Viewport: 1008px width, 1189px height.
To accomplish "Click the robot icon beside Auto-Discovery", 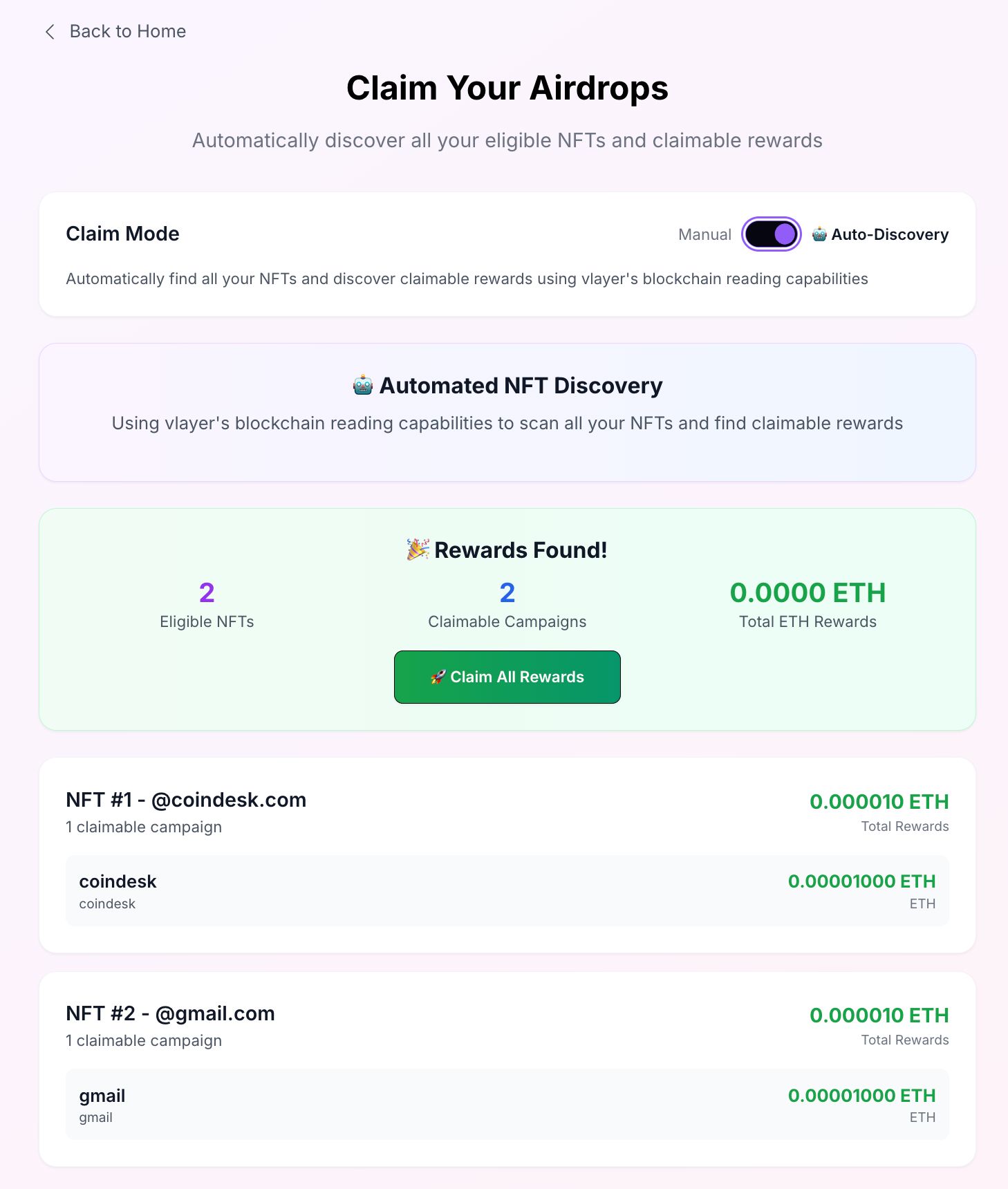I will point(819,234).
